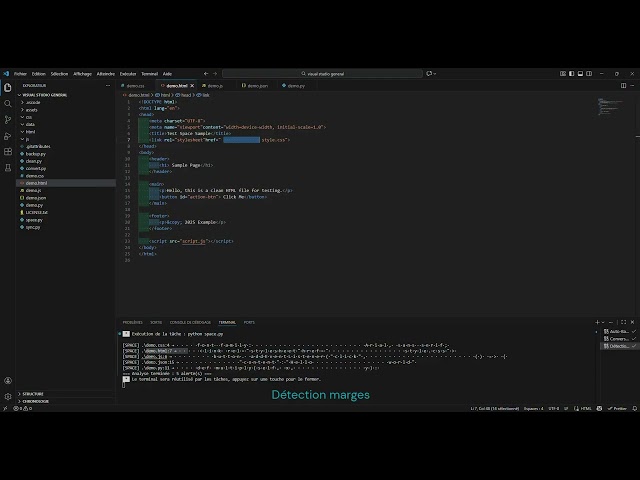The width and height of the screenshot is (640, 480).
Task: Close the demo.html editor tab
Action: [x=192, y=86]
